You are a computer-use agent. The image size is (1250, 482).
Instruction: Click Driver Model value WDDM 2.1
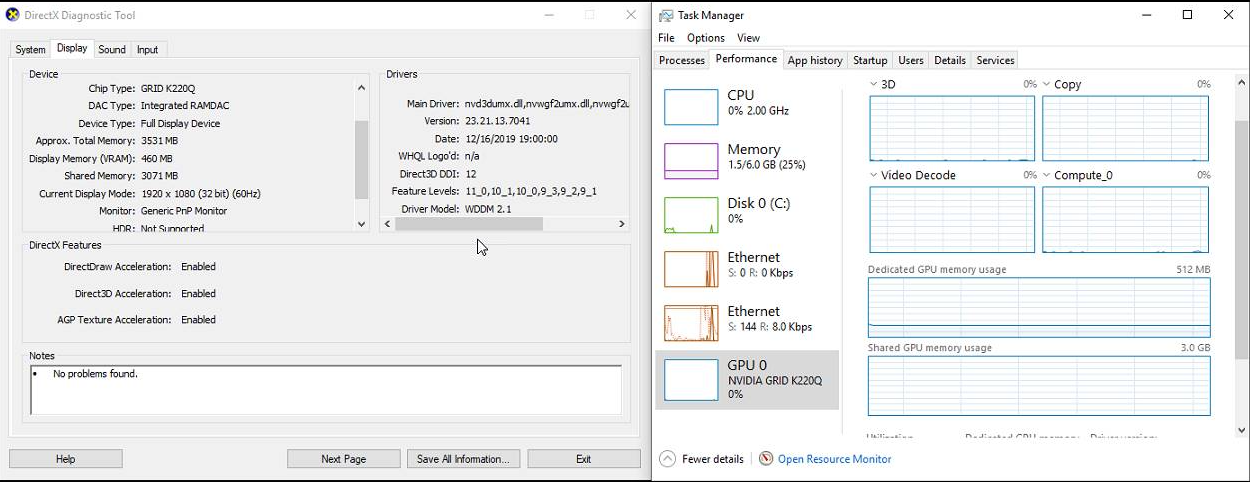pyautogui.click(x=488, y=209)
